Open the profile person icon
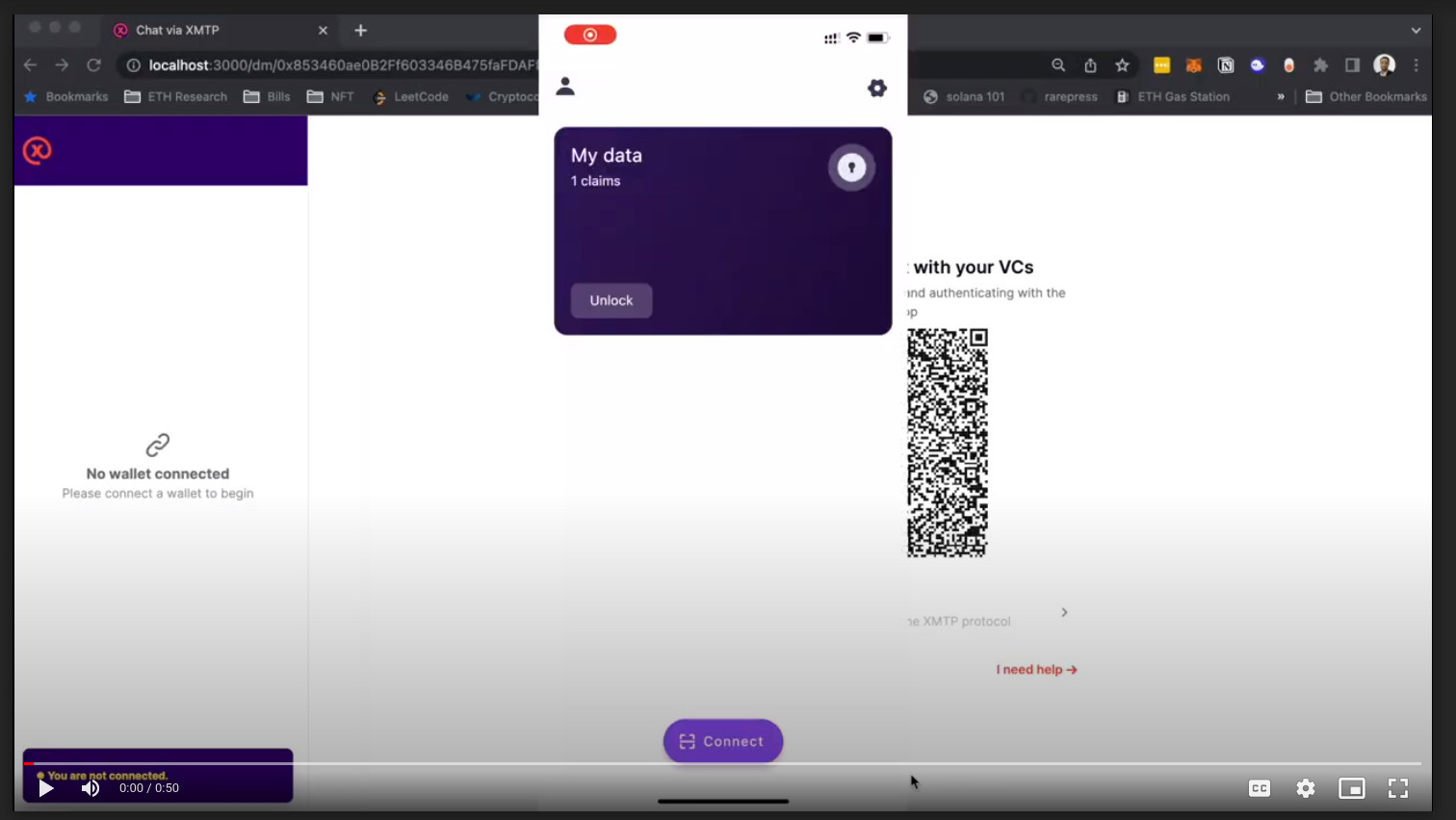Screen dimensions: 1456x820 click(565, 87)
